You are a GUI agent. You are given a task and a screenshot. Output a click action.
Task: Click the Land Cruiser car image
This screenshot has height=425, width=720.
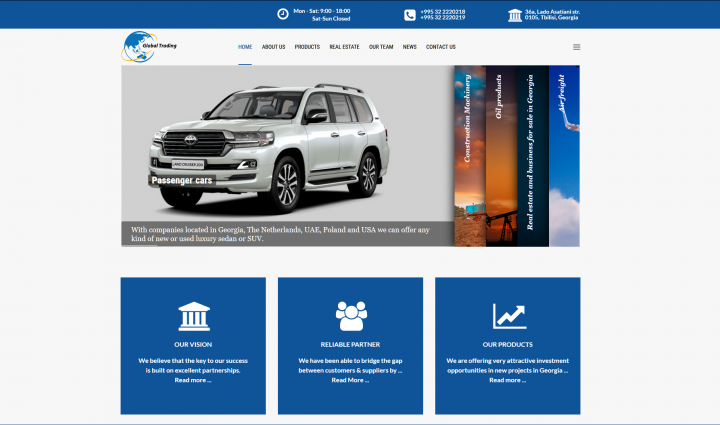click(x=271, y=147)
